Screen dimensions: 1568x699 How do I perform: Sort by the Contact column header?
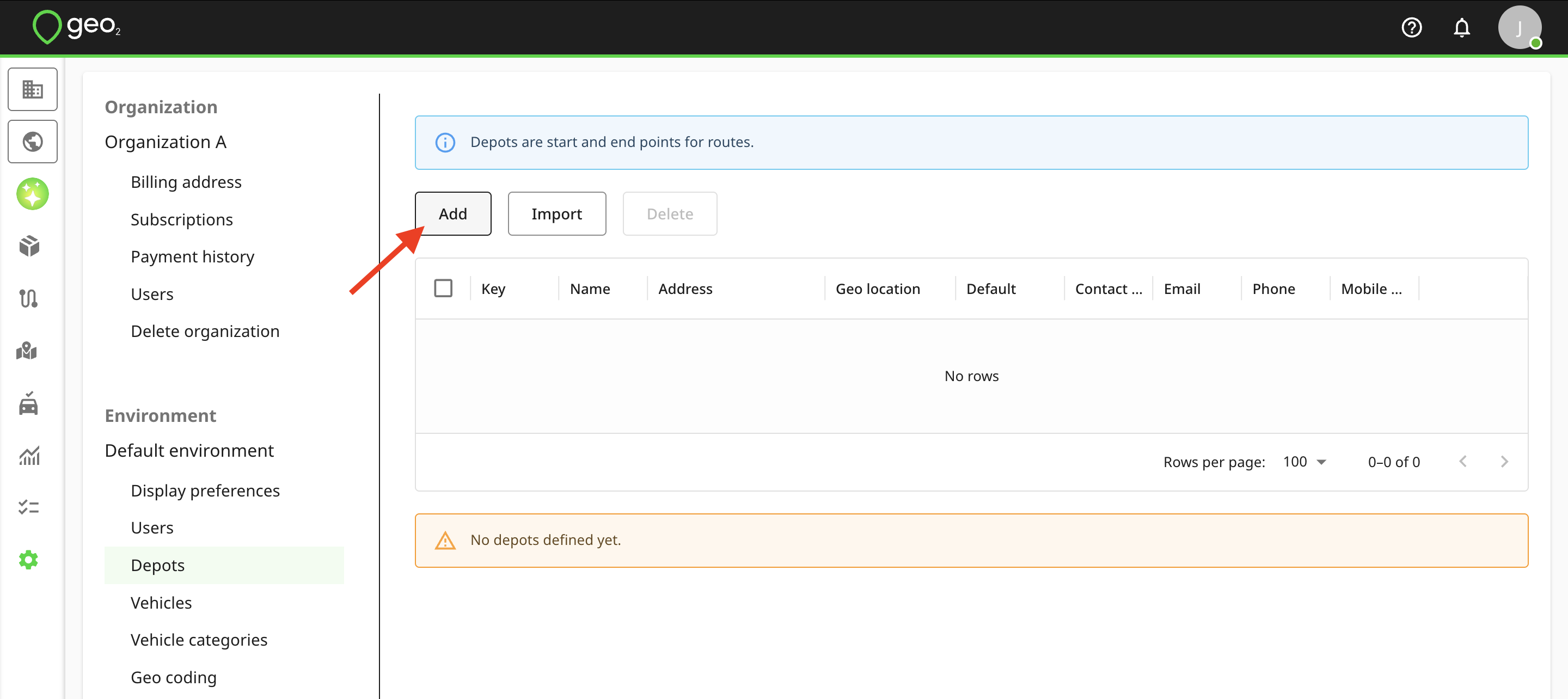1108,289
